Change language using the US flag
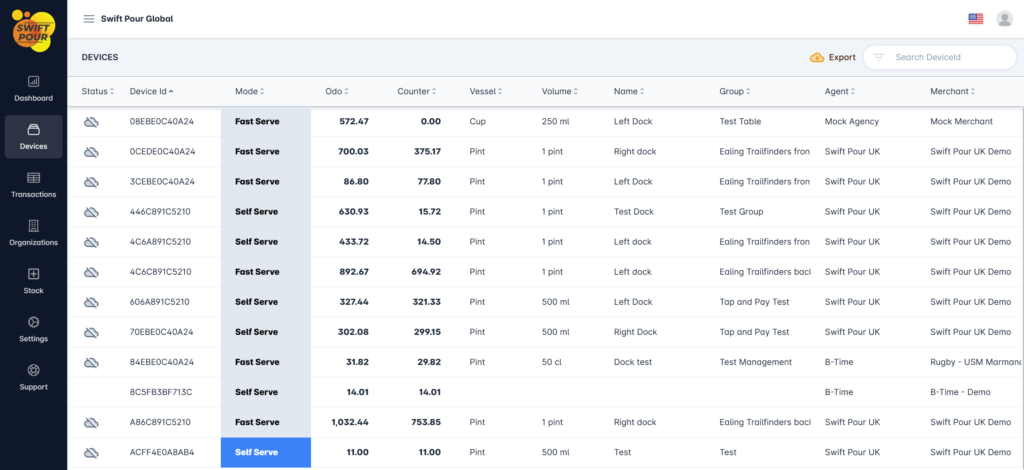 click(975, 19)
